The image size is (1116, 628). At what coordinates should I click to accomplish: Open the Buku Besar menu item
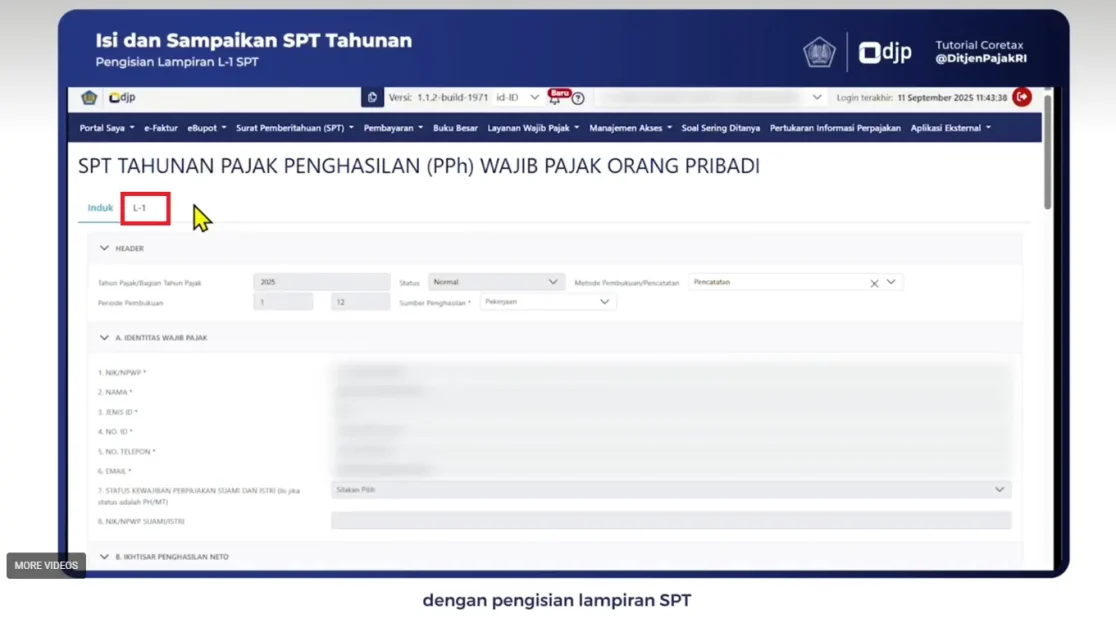[455, 128]
